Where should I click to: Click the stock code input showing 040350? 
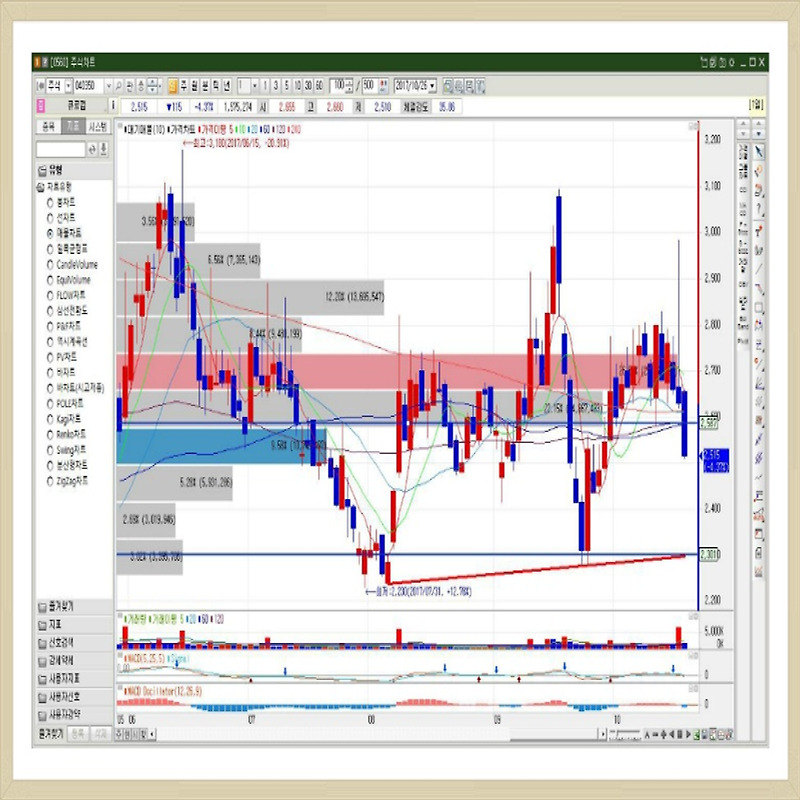(x=89, y=86)
